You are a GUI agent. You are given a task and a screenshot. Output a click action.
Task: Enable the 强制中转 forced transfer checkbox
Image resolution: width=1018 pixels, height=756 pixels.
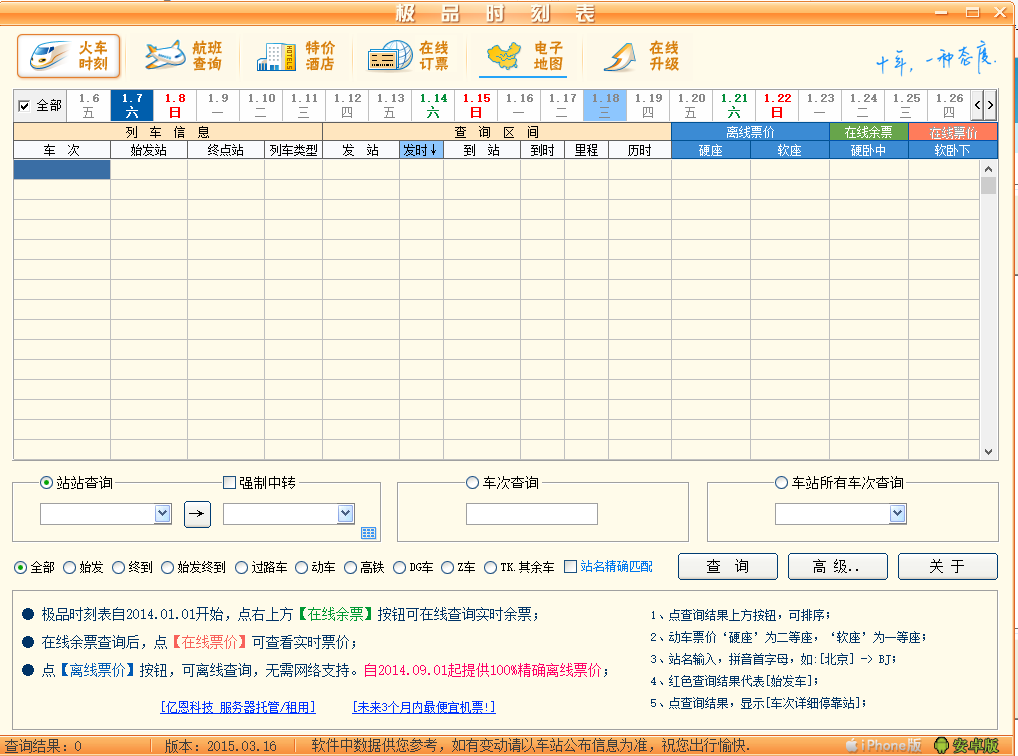click(229, 483)
